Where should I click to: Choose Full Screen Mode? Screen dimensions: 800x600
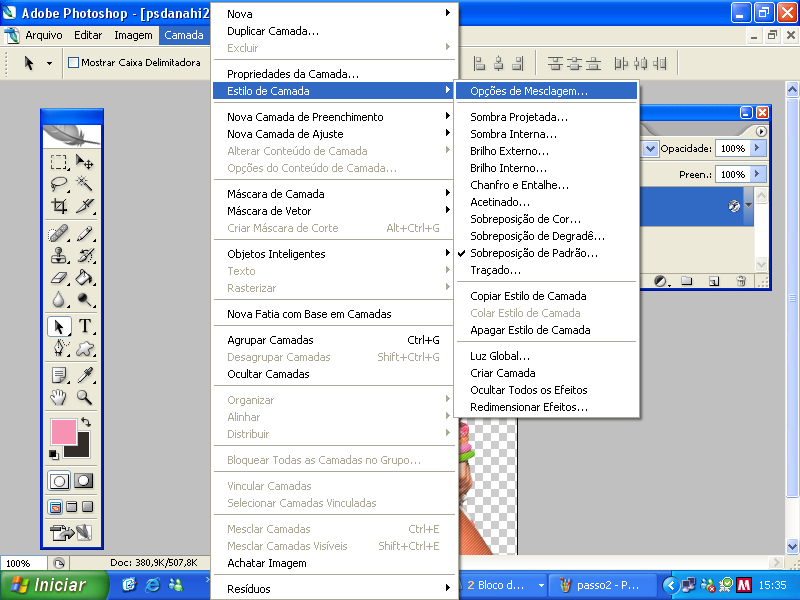(88, 507)
